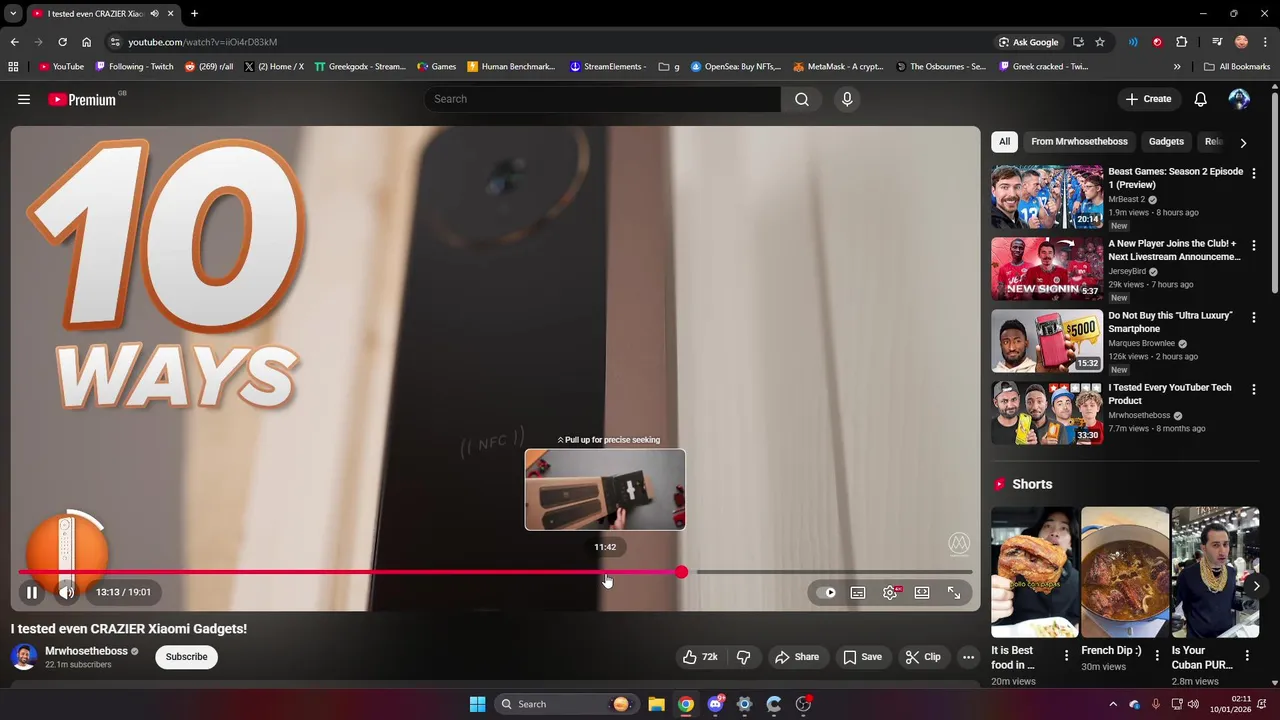Open the Human Benchmark bookmark

(x=511, y=67)
